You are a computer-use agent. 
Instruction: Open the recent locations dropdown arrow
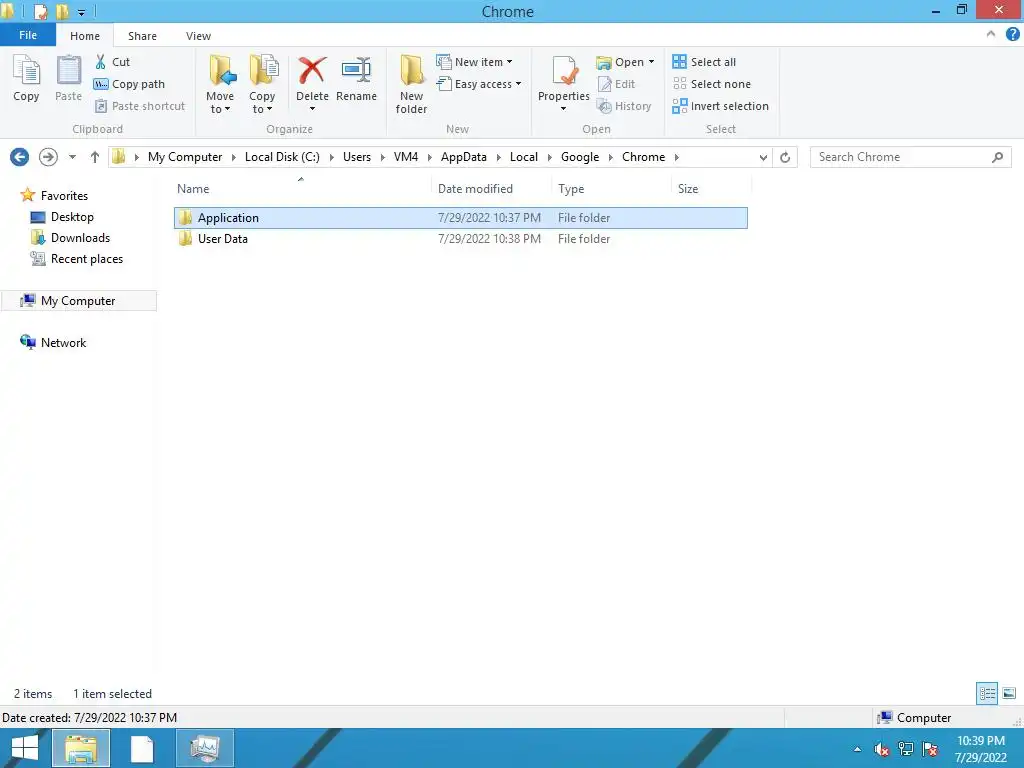pos(72,157)
